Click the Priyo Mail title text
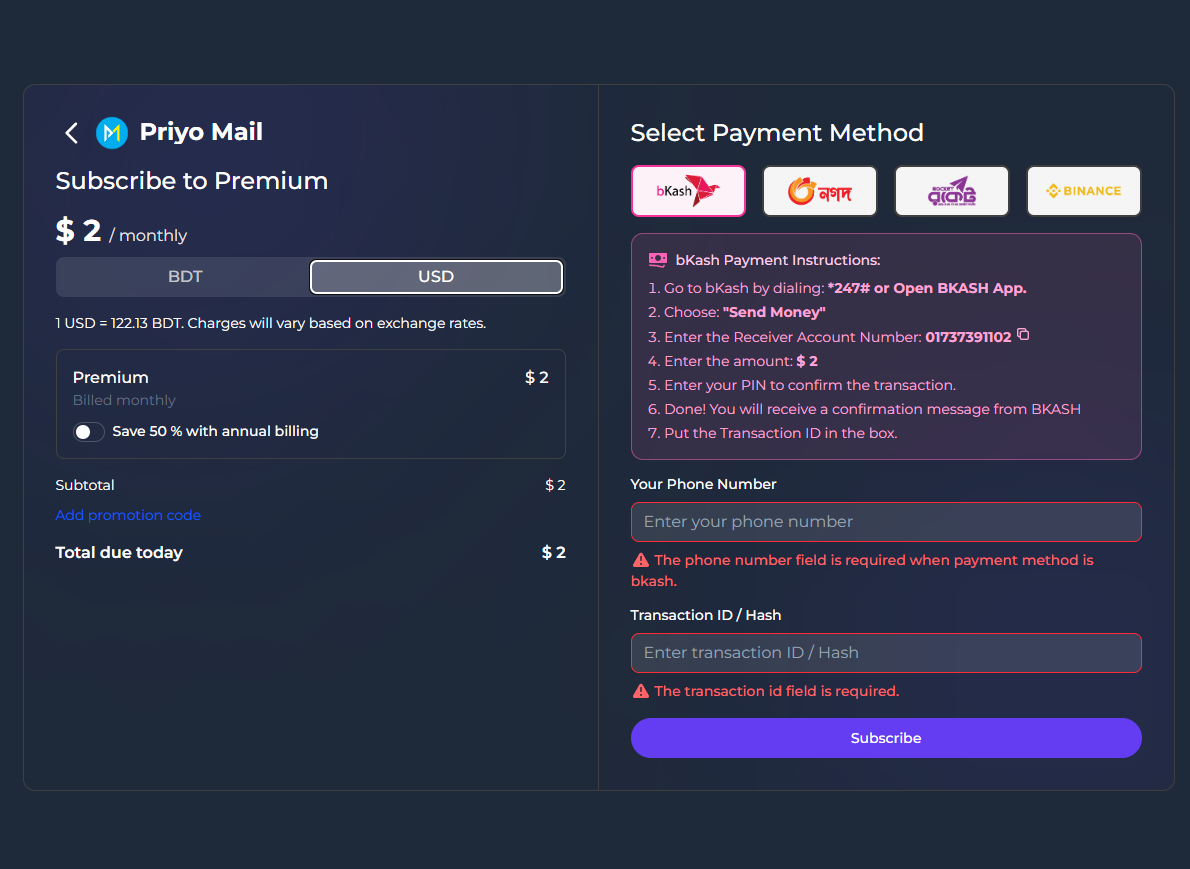 (x=201, y=132)
